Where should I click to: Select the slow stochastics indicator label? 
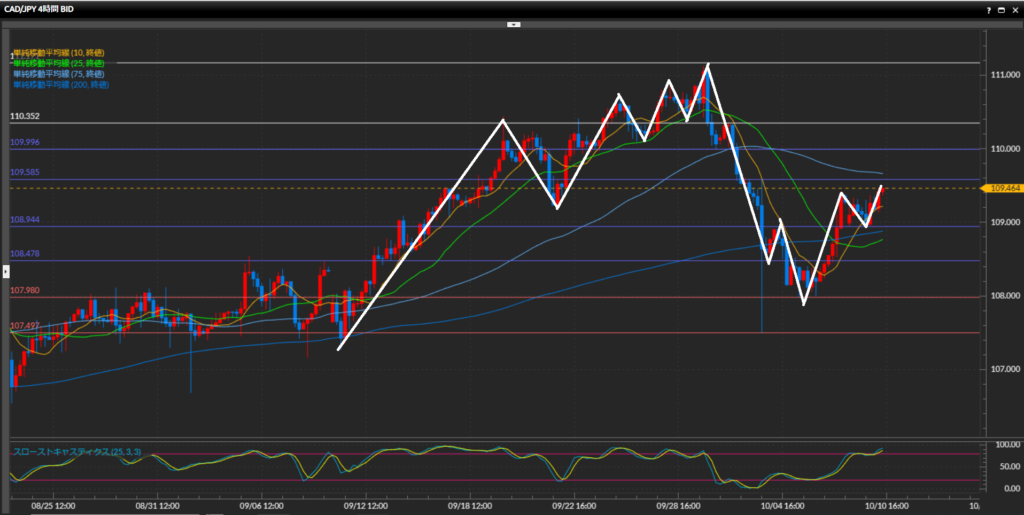[77, 453]
